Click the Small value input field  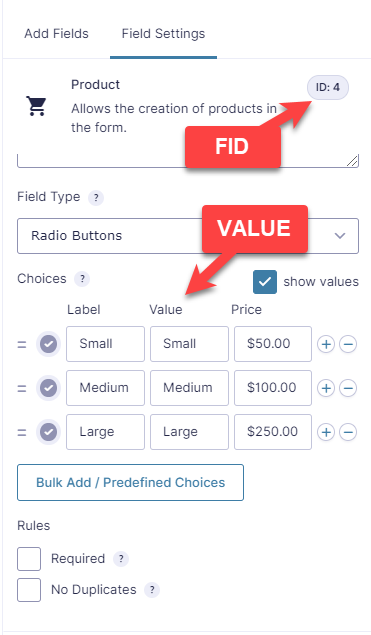click(189, 344)
